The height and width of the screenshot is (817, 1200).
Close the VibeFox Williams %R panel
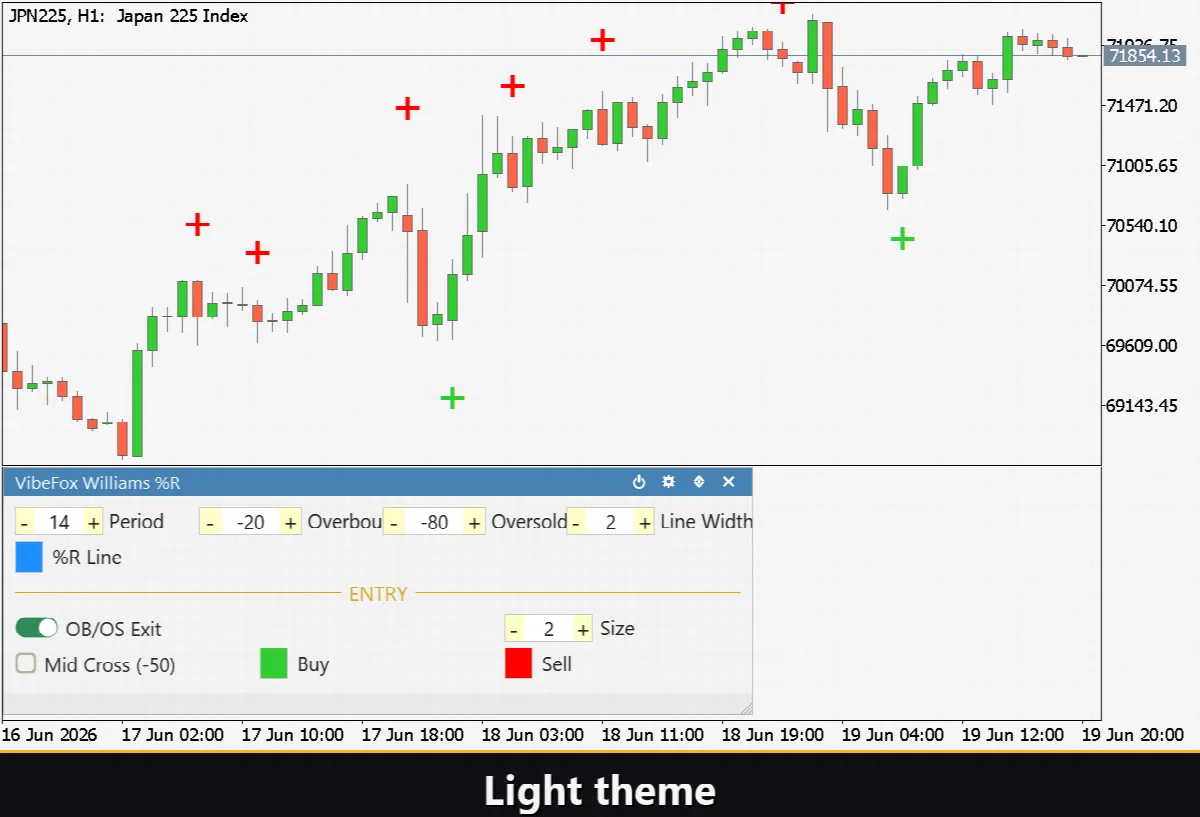[729, 482]
